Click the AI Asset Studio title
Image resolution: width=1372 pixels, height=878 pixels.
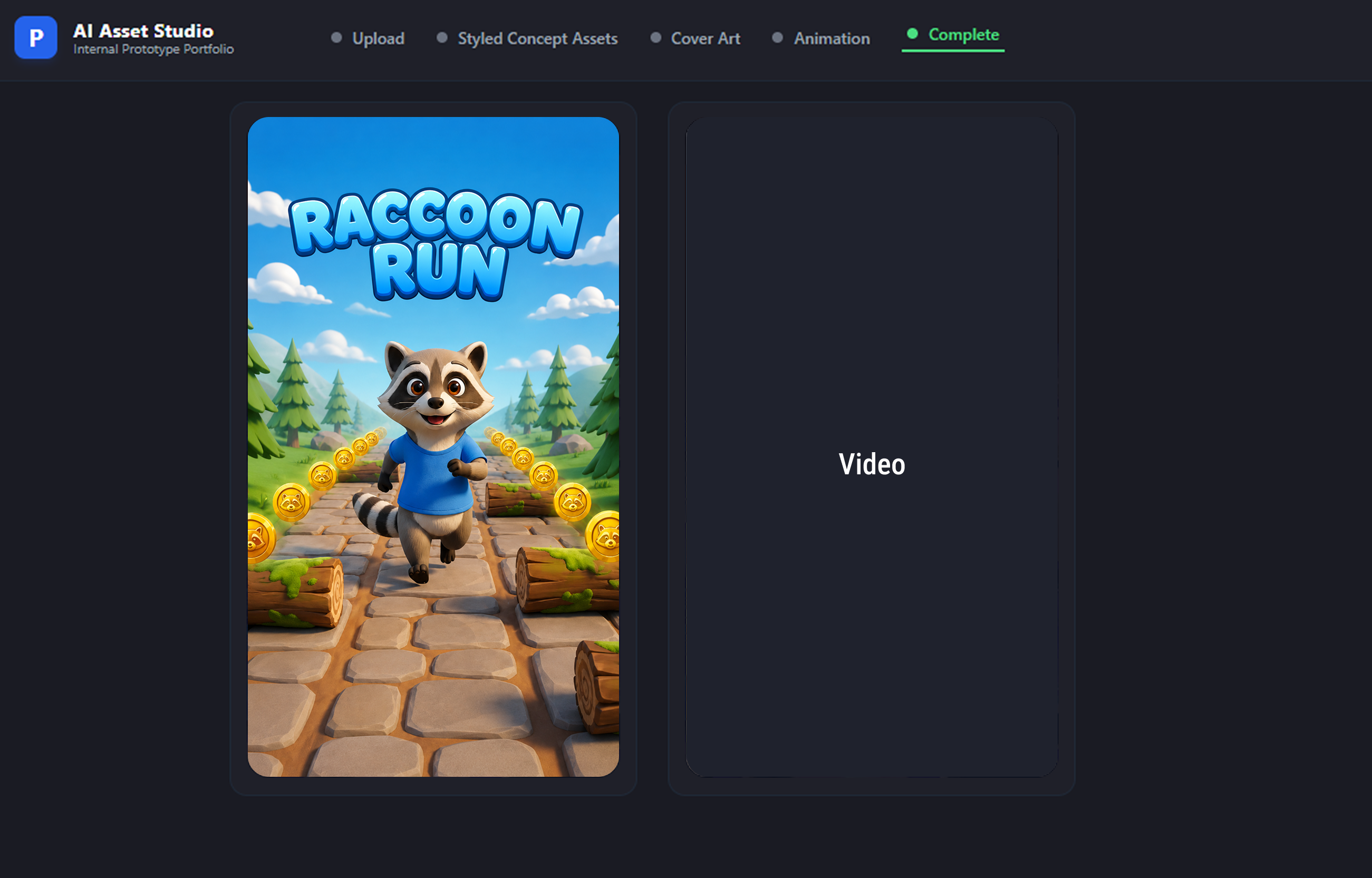(143, 31)
